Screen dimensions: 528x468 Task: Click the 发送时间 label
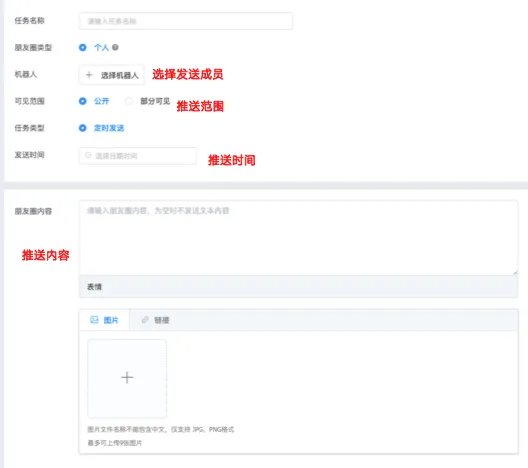pos(30,155)
